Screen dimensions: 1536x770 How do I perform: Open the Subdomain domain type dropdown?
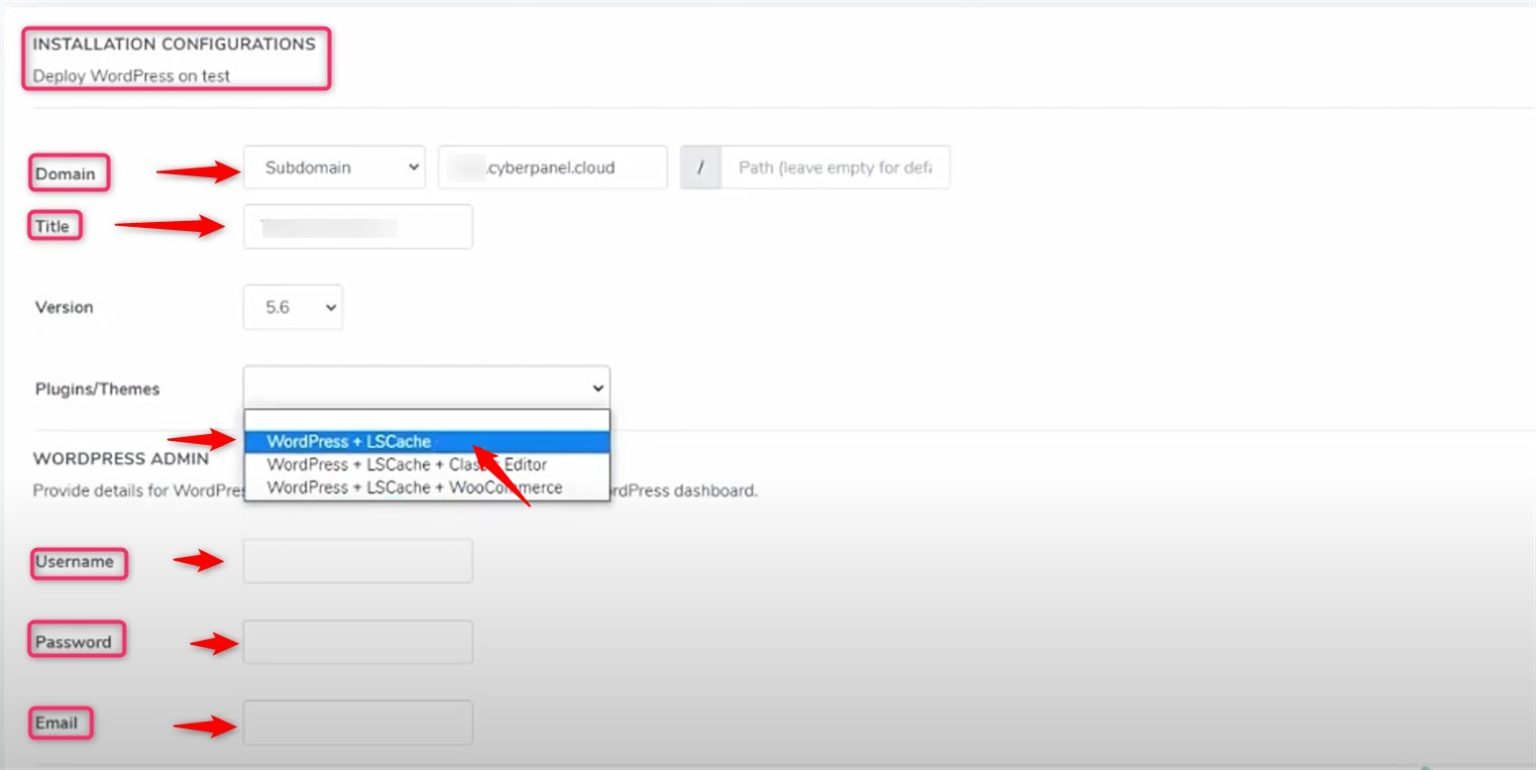pos(333,167)
